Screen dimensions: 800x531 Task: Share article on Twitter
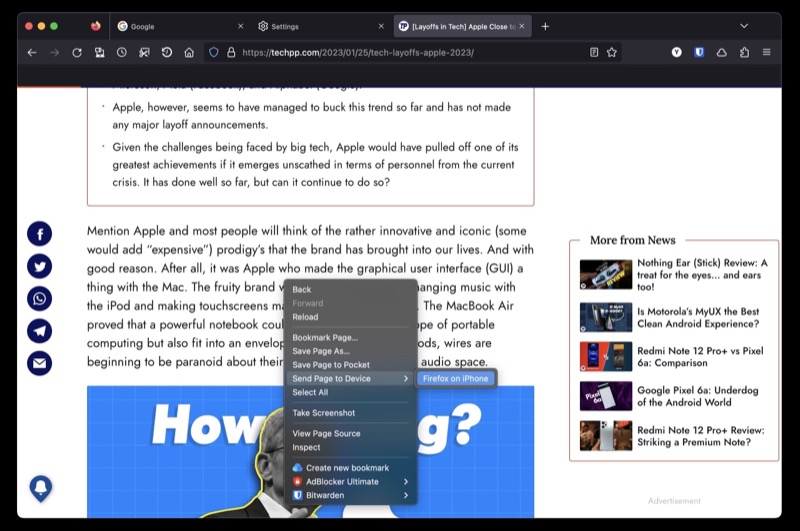coord(39,266)
